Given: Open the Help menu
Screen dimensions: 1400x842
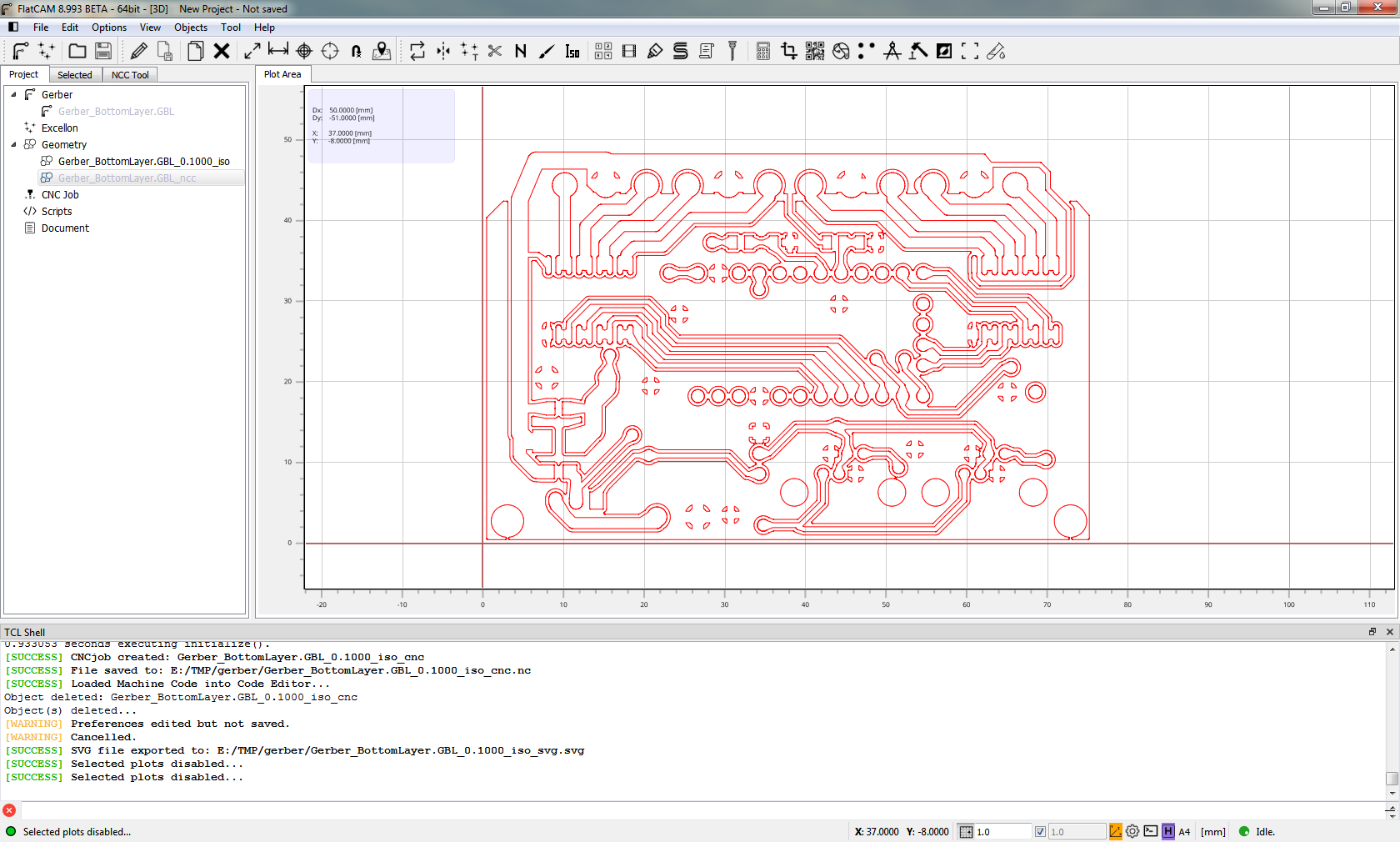Looking at the screenshot, I should point(264,28).
